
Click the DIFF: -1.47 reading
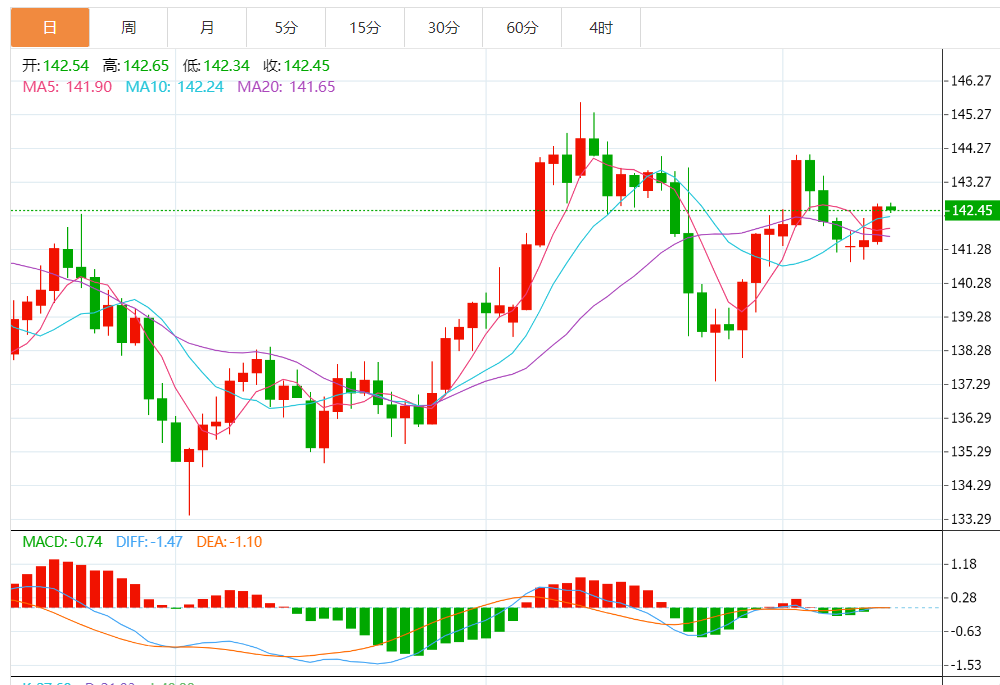click(x=149, y=541)
